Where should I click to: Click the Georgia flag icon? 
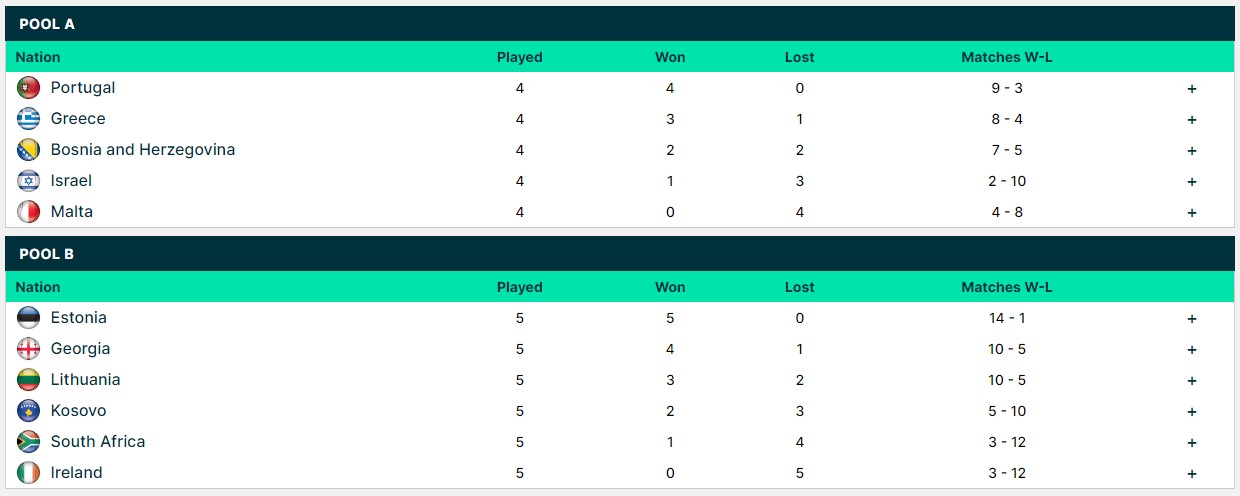(29, 349)
